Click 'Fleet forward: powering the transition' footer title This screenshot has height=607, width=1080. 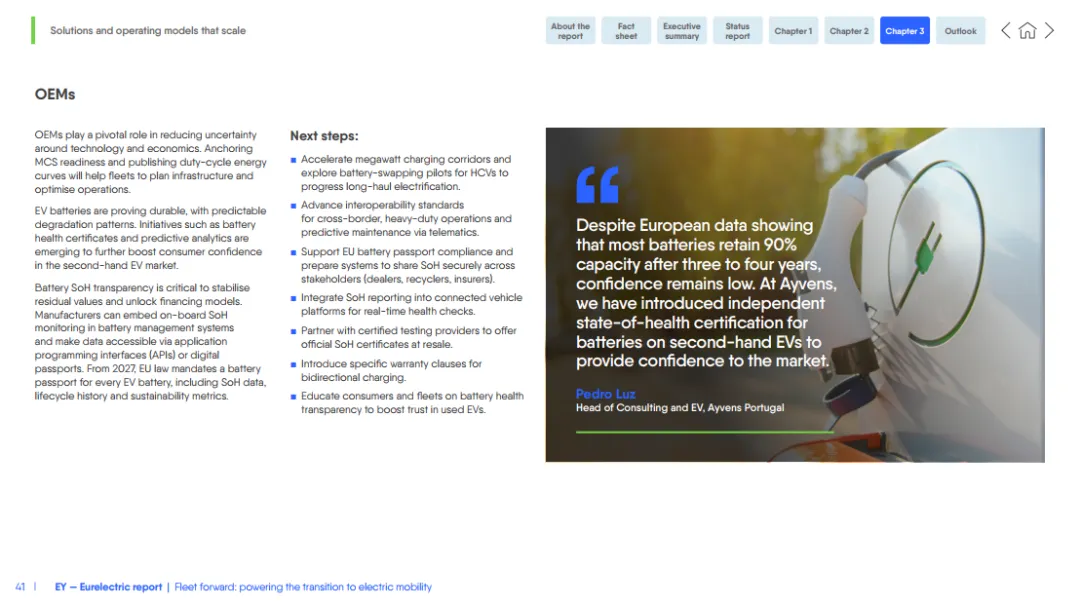(x=303, y=587)
